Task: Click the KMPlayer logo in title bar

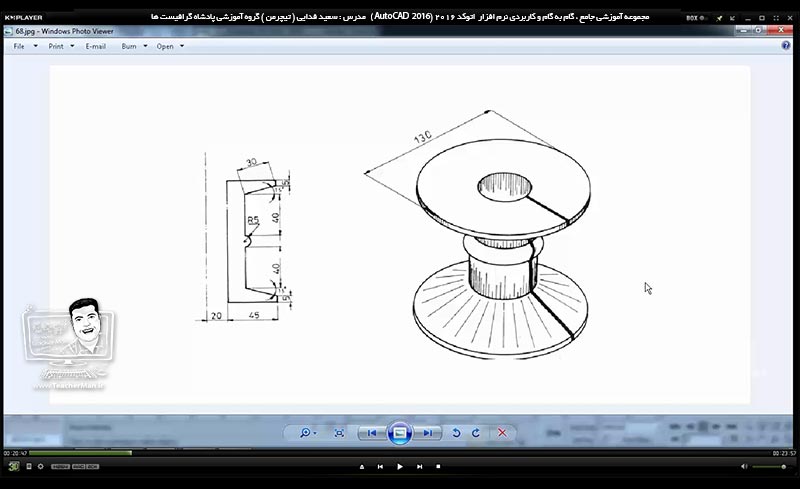Action: pyautogui.click(x=23, y=17)
